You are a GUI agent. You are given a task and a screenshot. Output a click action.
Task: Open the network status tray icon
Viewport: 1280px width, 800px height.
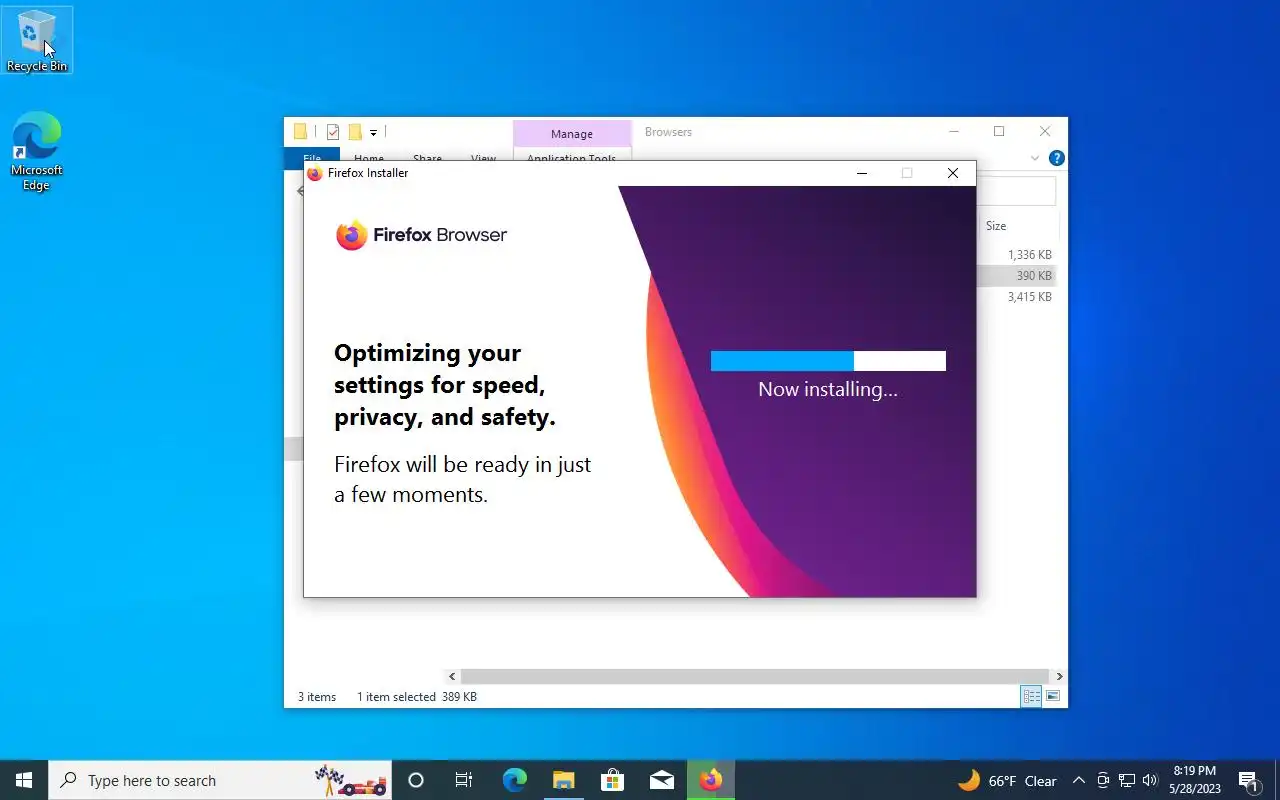pos(1127,781)
